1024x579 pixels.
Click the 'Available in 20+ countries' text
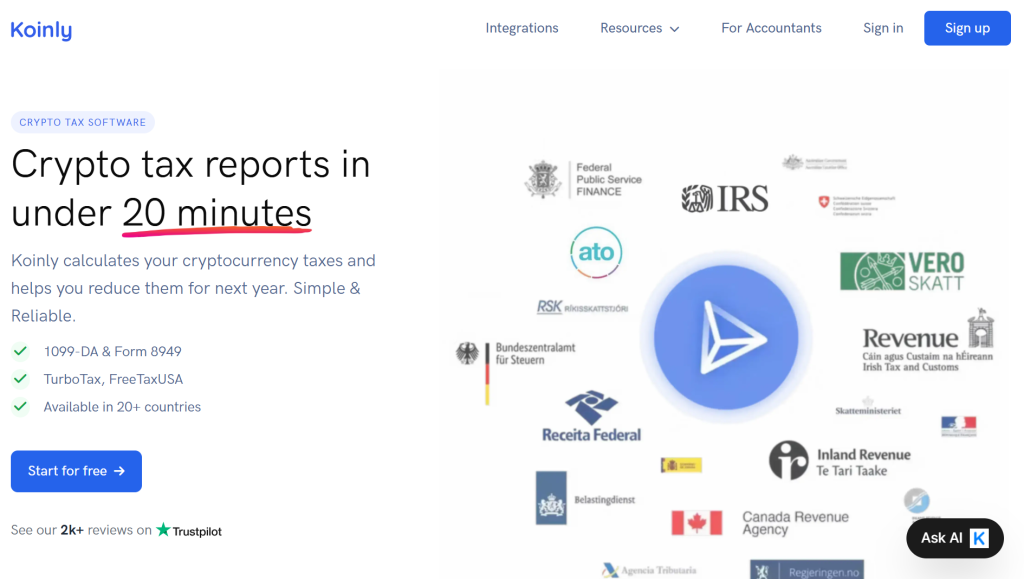click(122, 407)
